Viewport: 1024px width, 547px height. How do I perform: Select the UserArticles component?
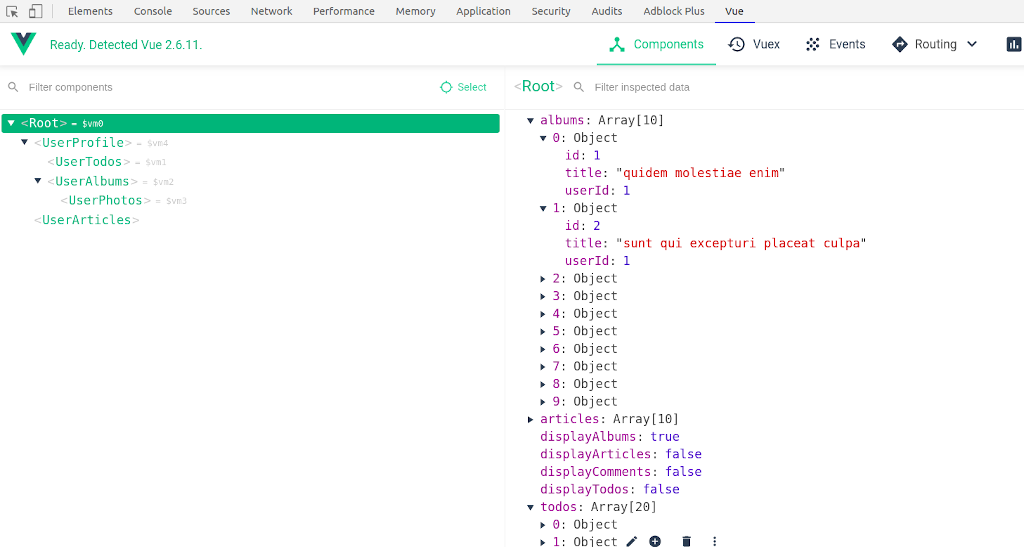86,220
